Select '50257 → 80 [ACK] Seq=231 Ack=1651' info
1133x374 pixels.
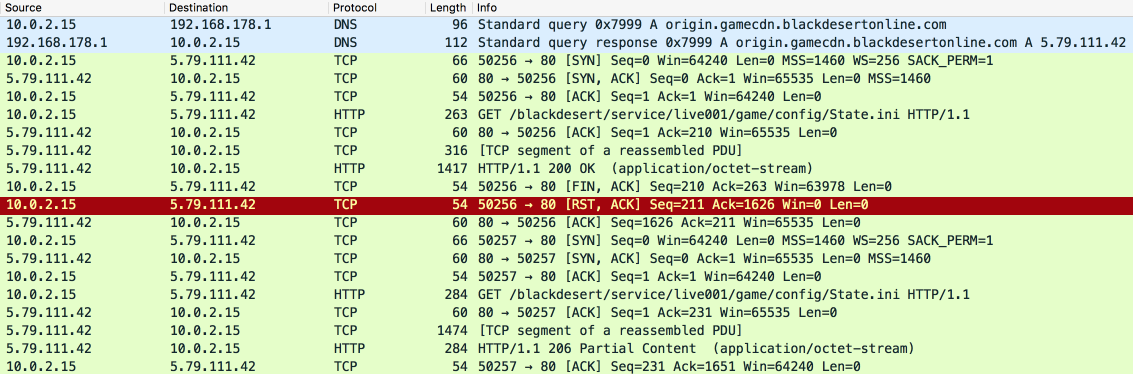click(669, 367)
